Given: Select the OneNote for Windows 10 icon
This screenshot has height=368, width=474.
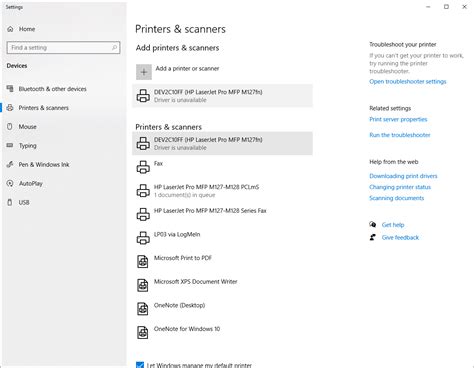Looking at the screenshot, I should pyautogui.click(x=143, y=332).
